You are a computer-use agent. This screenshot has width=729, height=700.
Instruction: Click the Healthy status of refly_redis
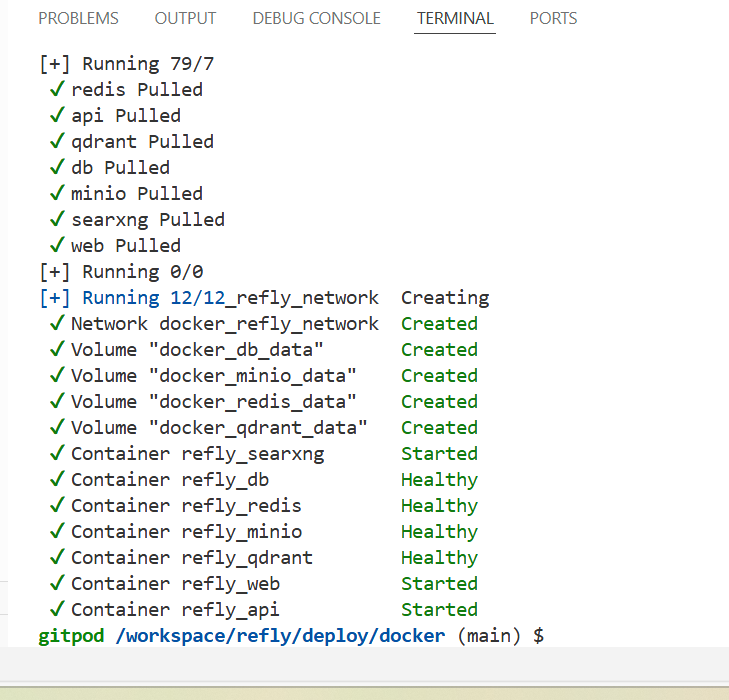click(x=439, y=506)
